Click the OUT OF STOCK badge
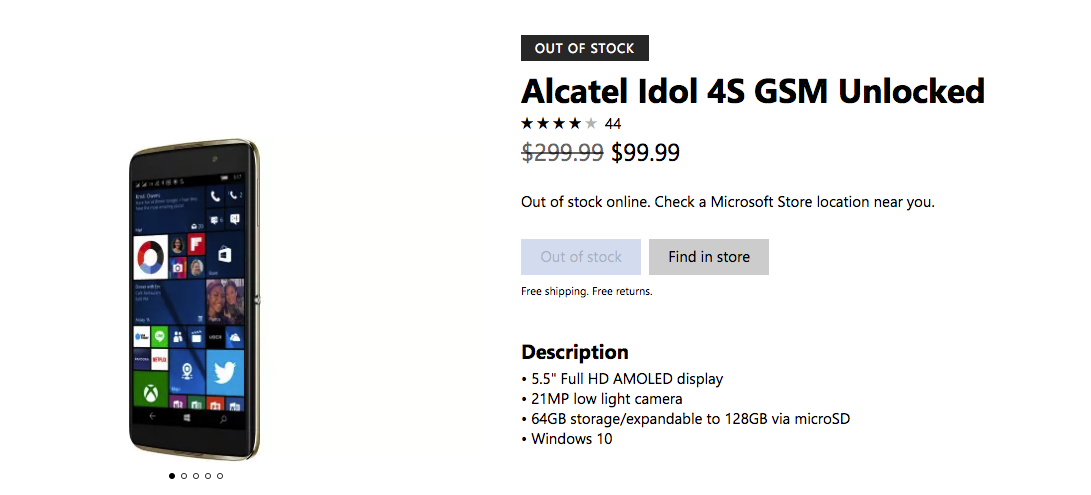The width and height of the screenshot is (1091, 495). [x=584, y=48]
